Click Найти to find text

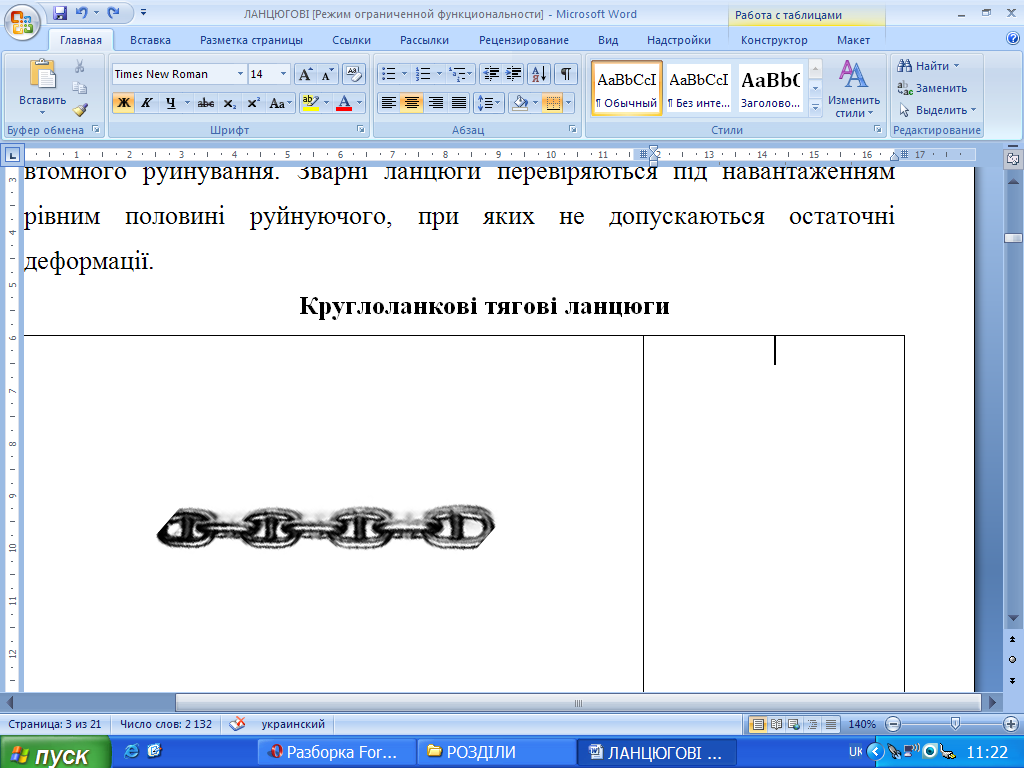click(928, 66)
